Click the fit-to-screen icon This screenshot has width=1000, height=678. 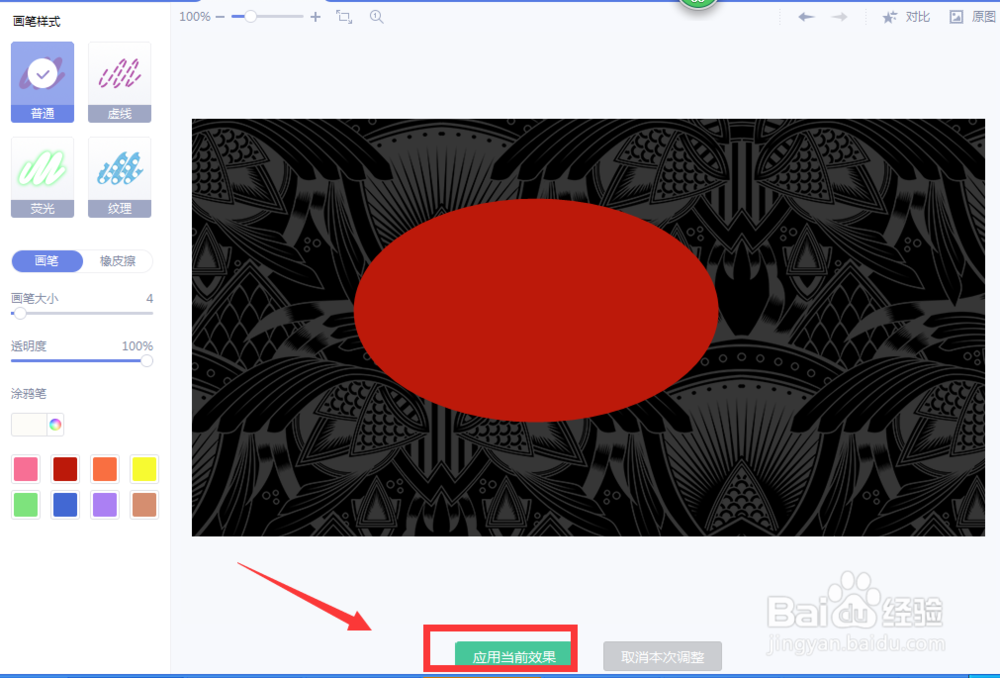344,17
